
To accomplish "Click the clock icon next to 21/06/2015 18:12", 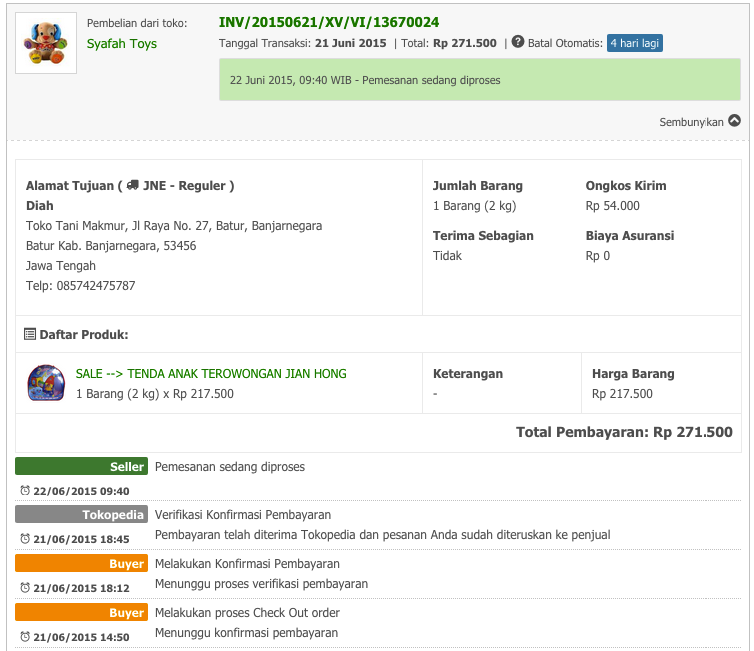I will pyautogui.click(x=25, y=588).
